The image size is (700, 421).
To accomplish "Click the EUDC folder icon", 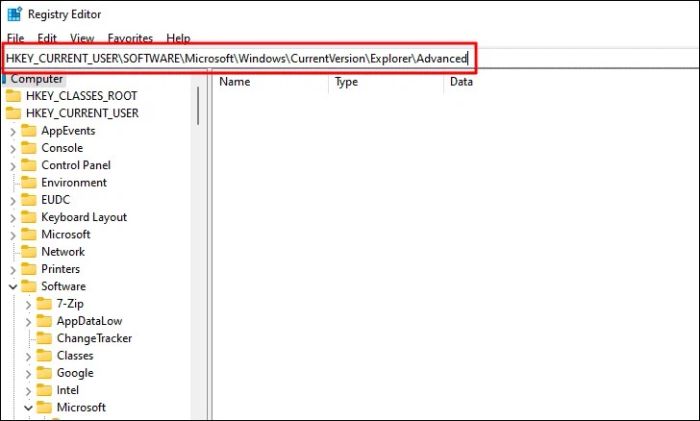I will tap(29, 200).
